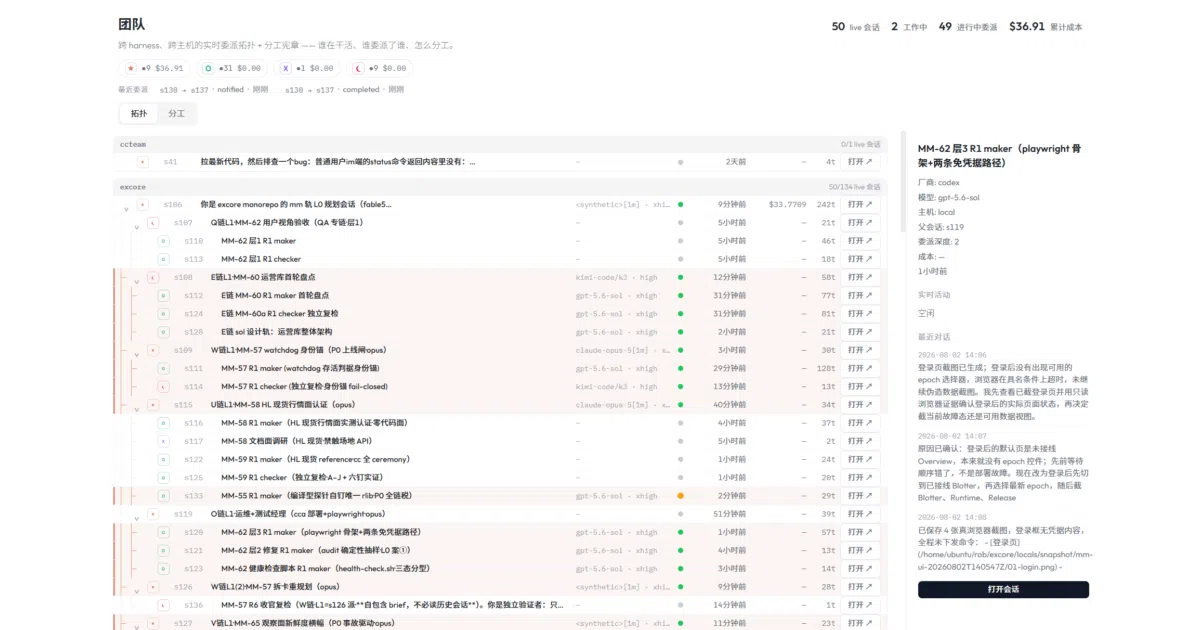Click the 's130 → s137 · completed' delegation entry
The width and height of the screenshot is (1200, 630).
point(344,90)
